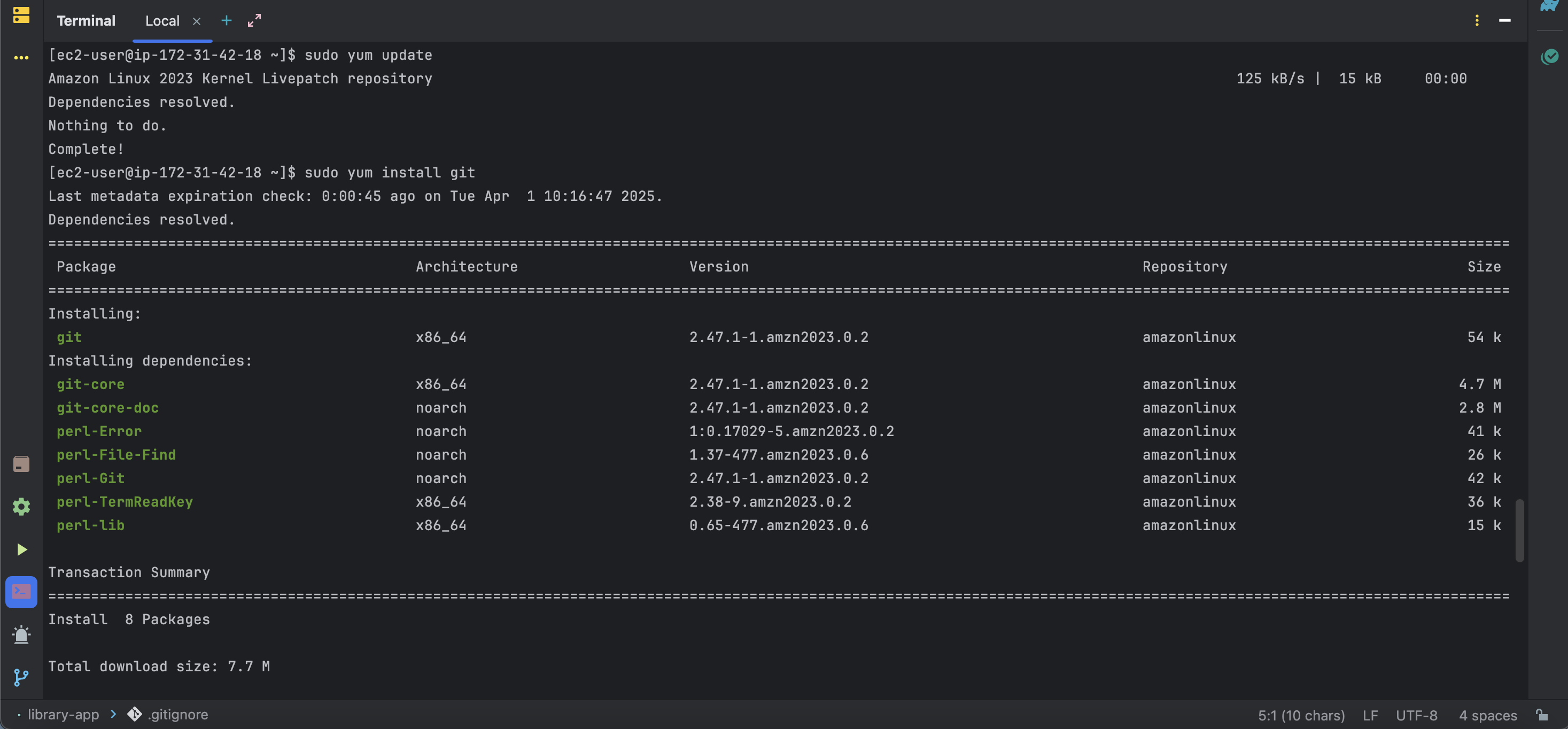Click 'Transaction Summary' heading
The image size is (1568, 729).
click(129, 572)
